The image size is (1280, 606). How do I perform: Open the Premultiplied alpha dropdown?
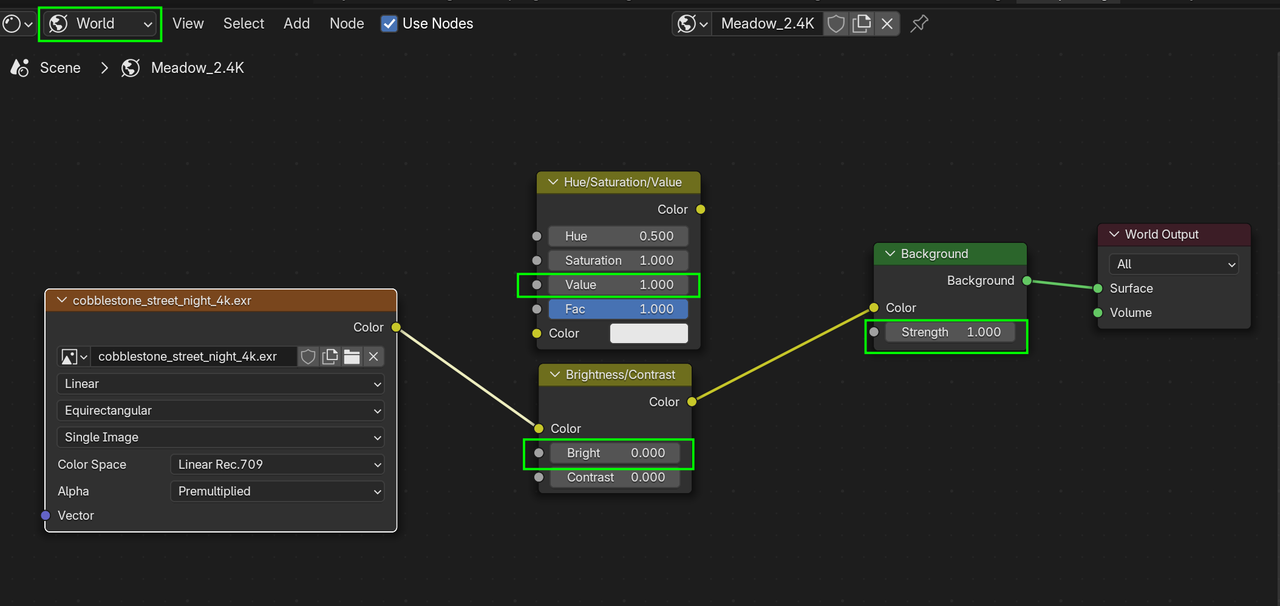click(277, 491)
